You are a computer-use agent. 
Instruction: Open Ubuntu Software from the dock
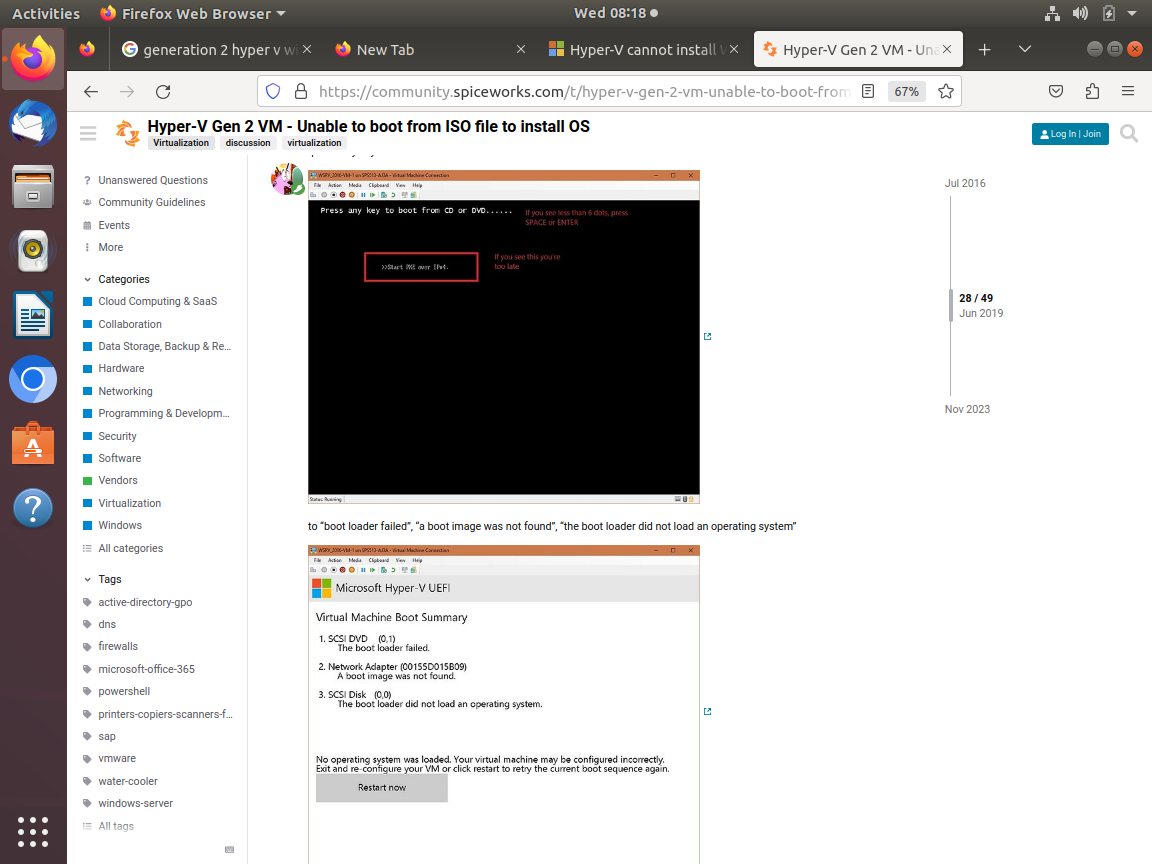[x=33, y=444]
